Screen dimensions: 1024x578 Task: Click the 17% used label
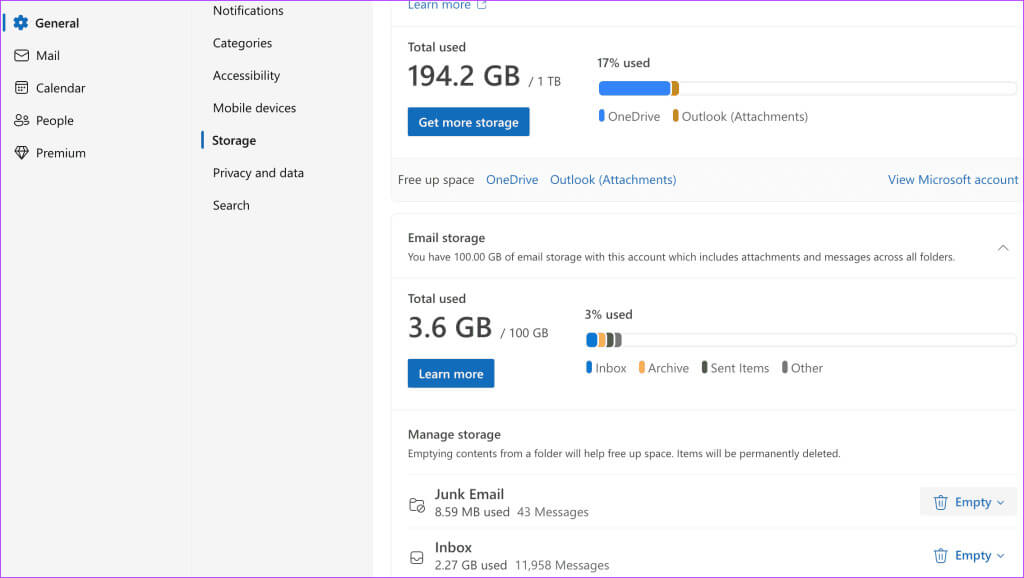(623, 63)
